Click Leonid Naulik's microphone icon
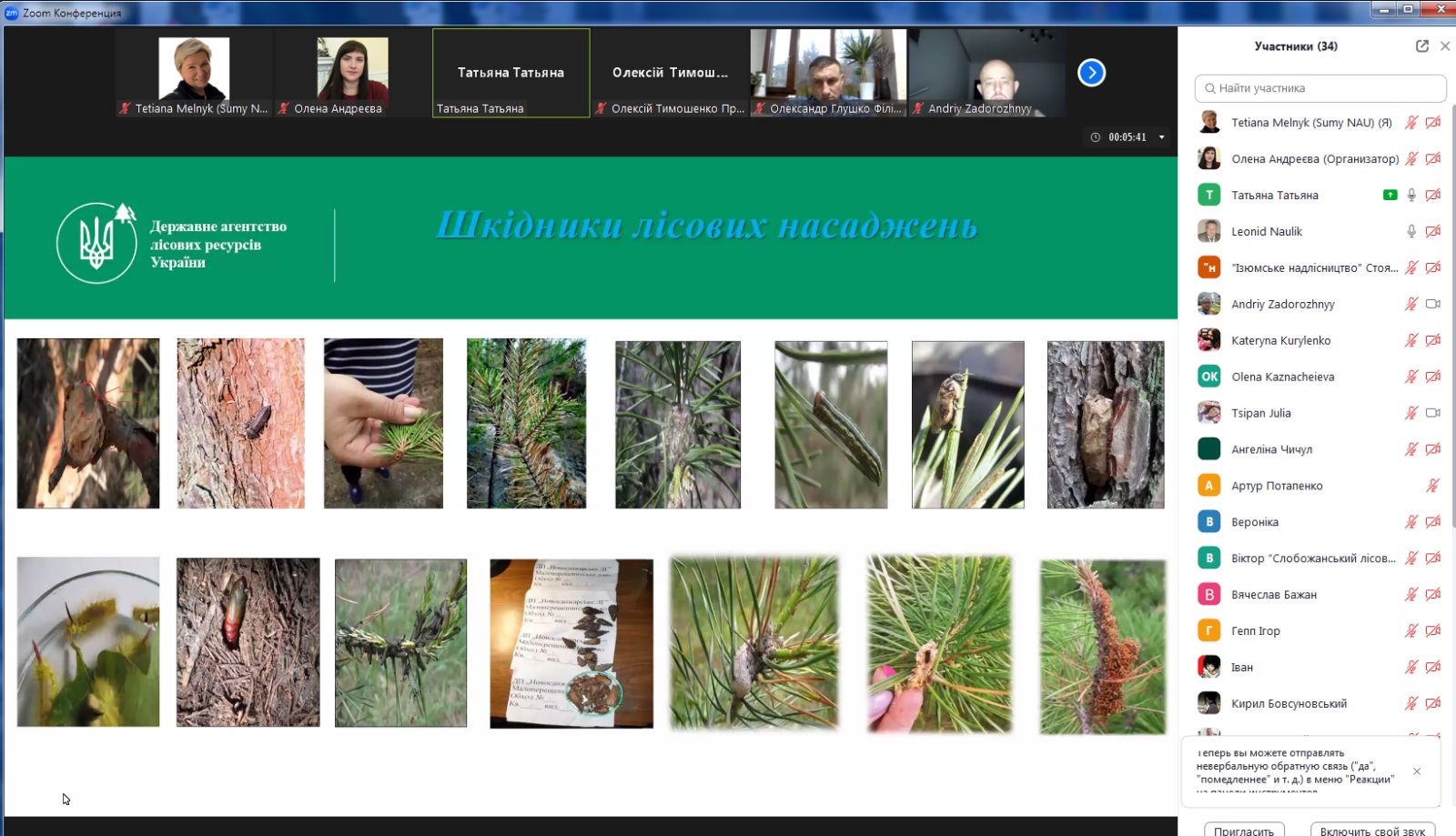Screen dimensions: 1456x836 [x=1411, y=231]
